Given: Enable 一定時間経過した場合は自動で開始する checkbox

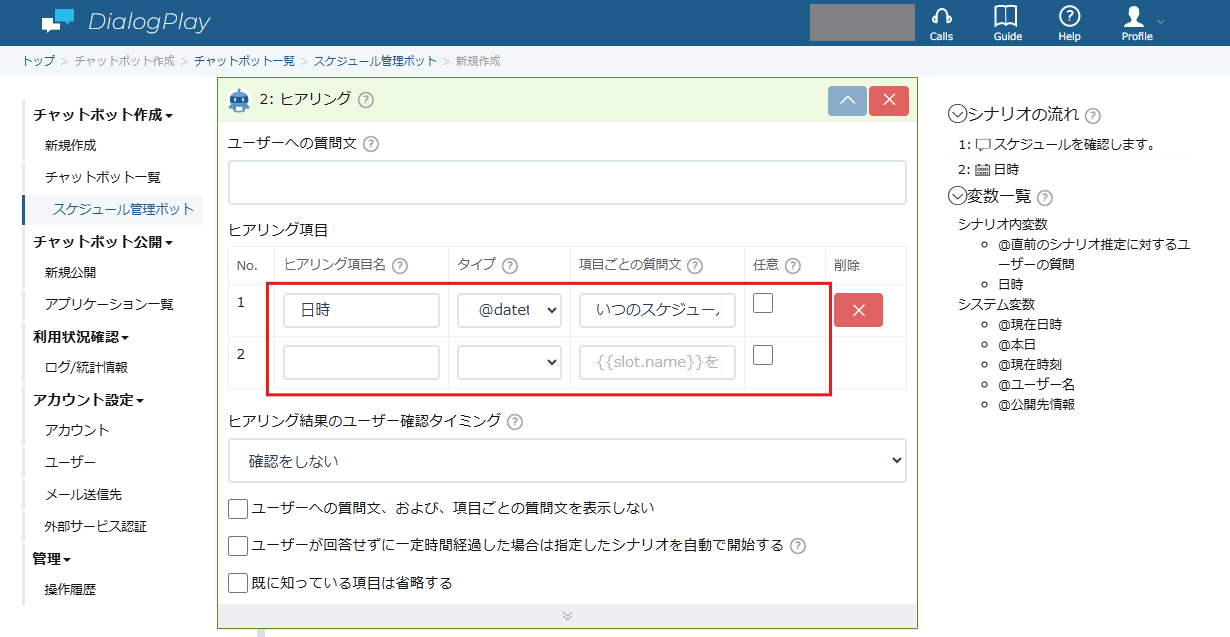Looking at the screenshot, I should point(238,546).
